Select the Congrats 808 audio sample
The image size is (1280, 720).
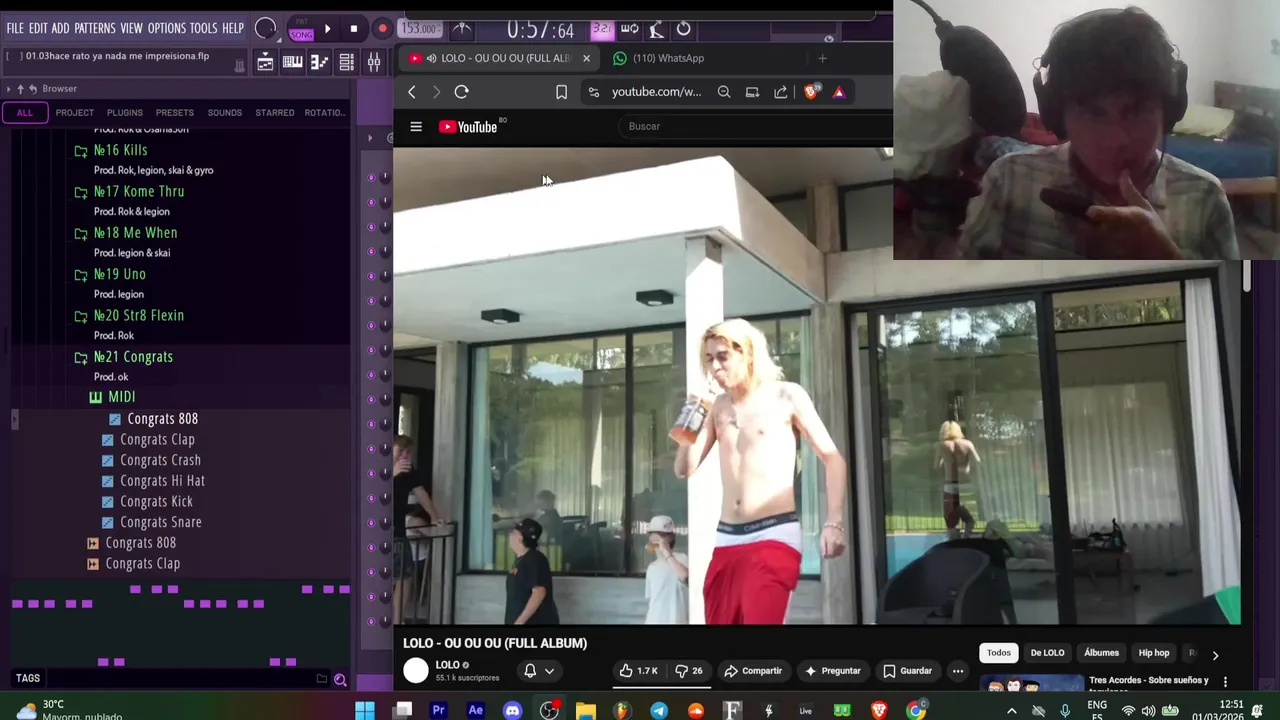(x=131, y=543)
